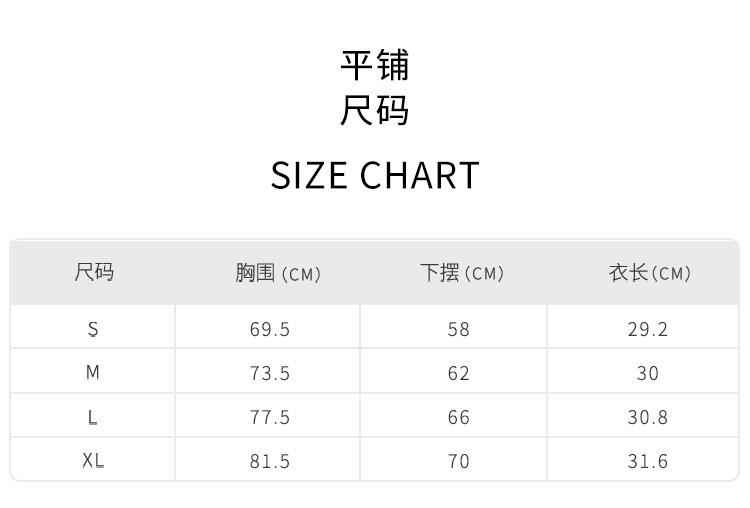Click the 70 hem value cell
The width and height of the screenshot is (750, 508).
pos(459,461)
